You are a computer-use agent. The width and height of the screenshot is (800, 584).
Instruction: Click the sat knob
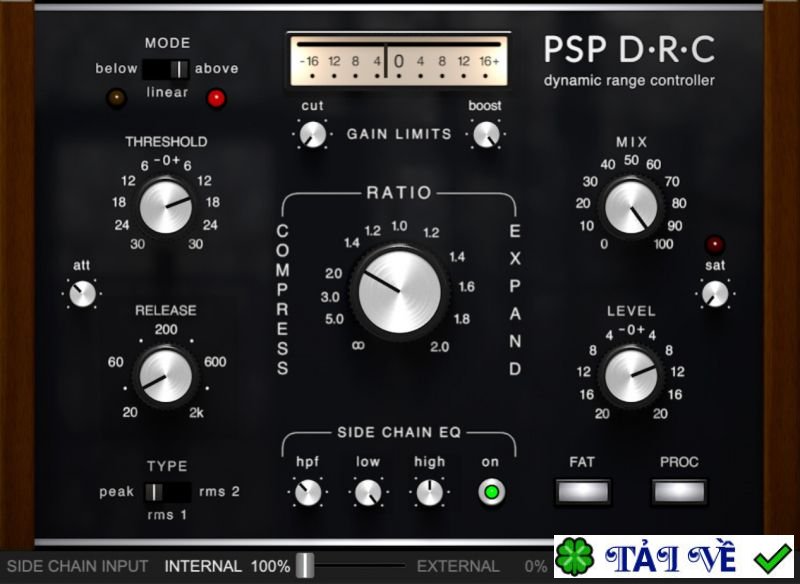[x=715, y=294]
